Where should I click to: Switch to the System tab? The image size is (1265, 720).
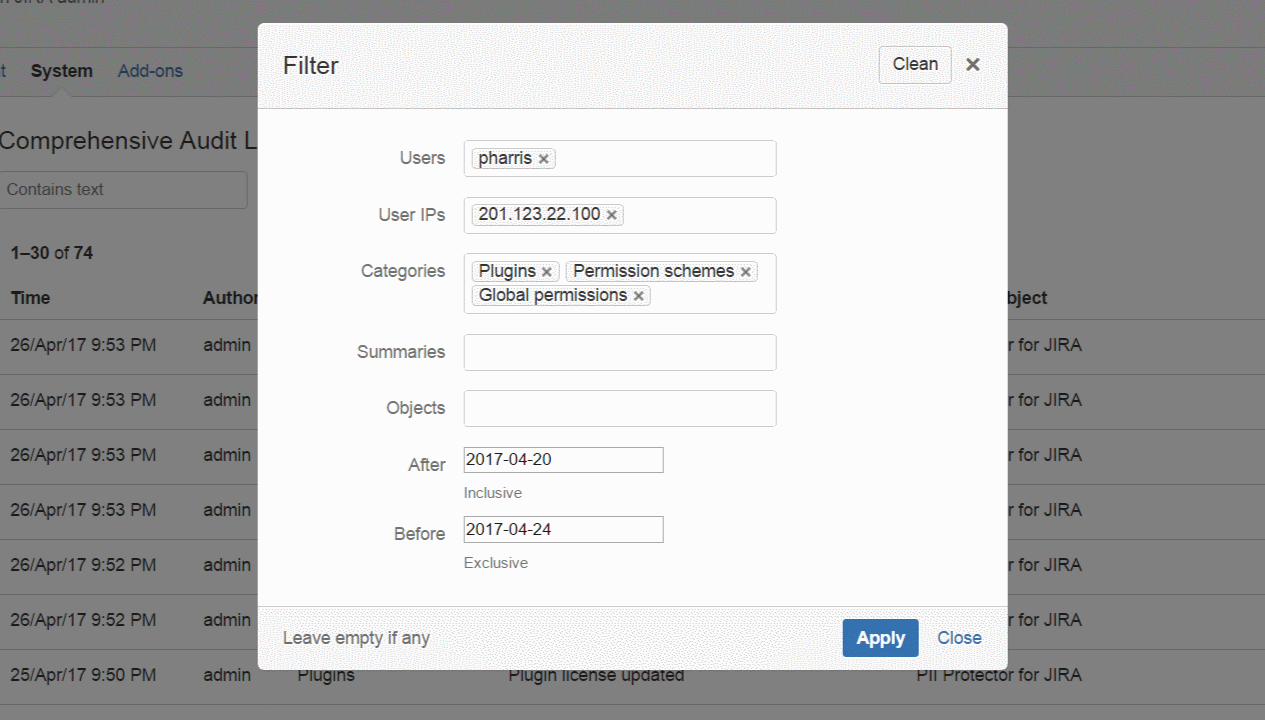coord(62,71)
